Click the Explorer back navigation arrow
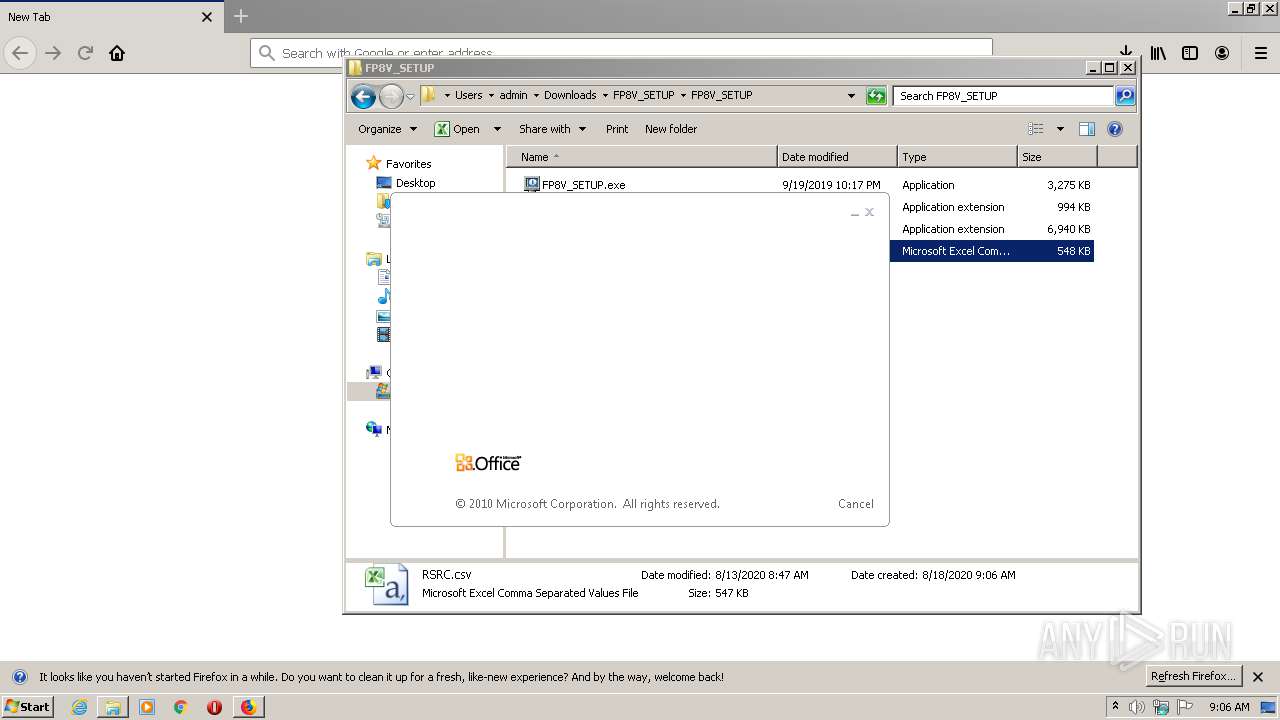The height and width of the screenshot is (720, 1280). coord(363,96)
